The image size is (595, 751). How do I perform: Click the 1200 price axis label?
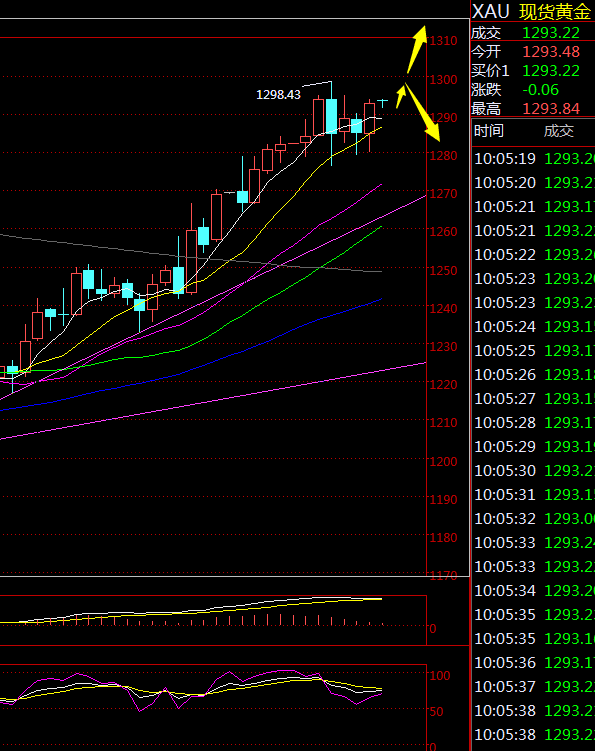443,461
